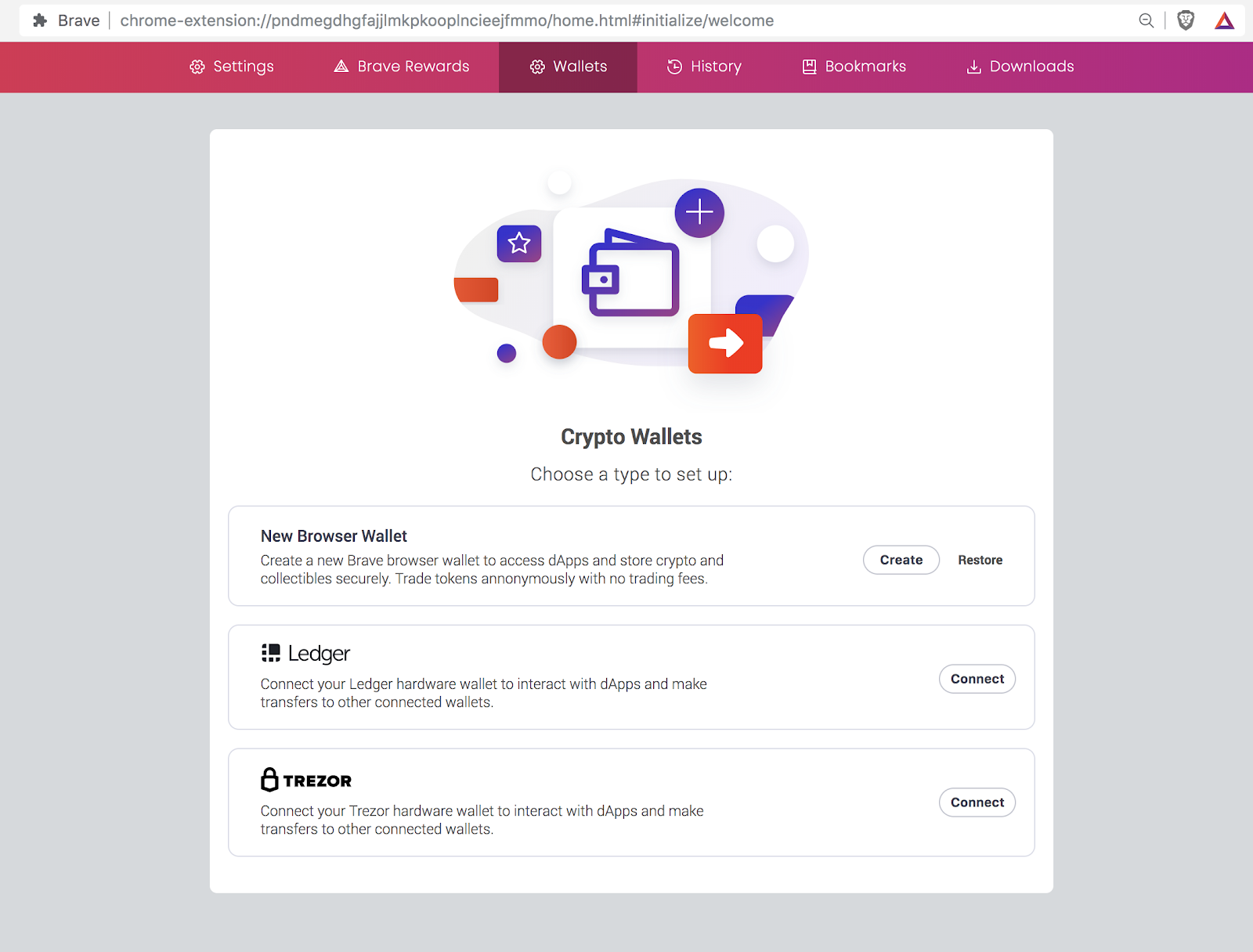Connect the Ledger hardware wallet

tap(977, 679)
